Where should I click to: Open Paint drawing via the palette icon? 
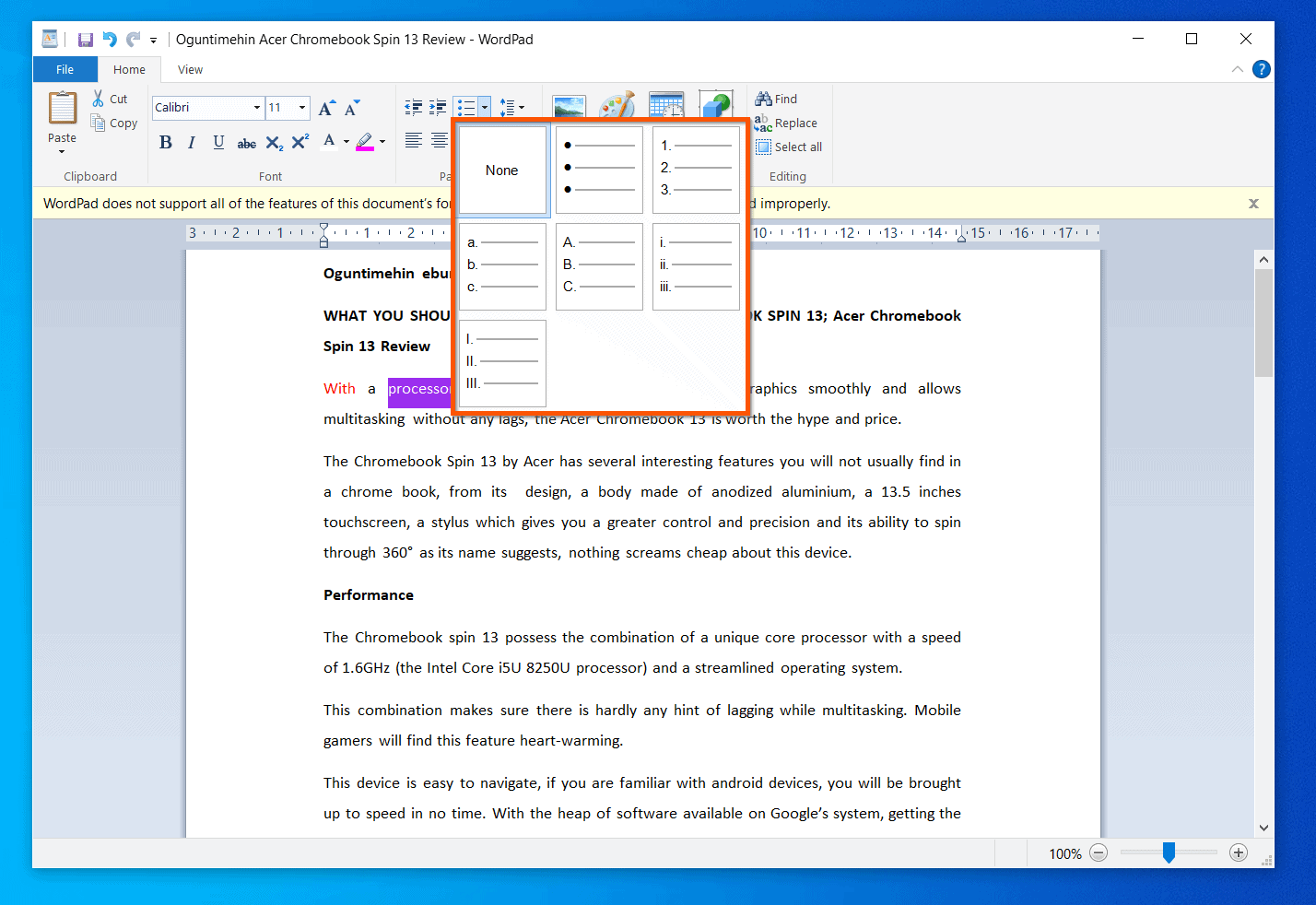[x=618, y=104]
